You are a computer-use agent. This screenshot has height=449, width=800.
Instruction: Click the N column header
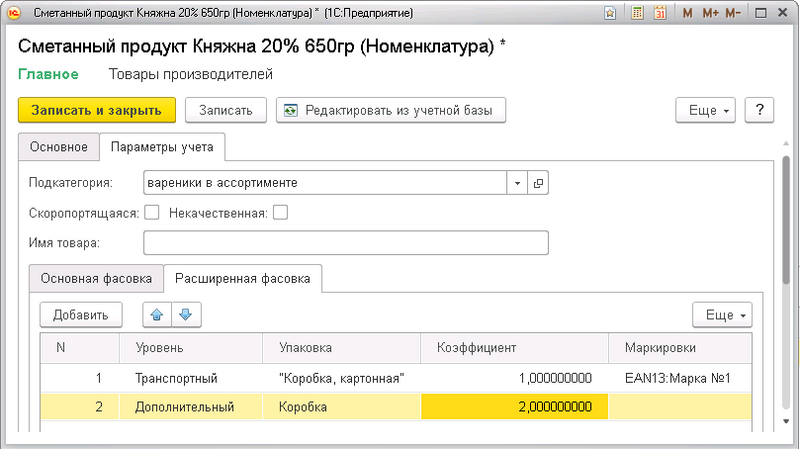pyautogui.click(x=80, y=348)
